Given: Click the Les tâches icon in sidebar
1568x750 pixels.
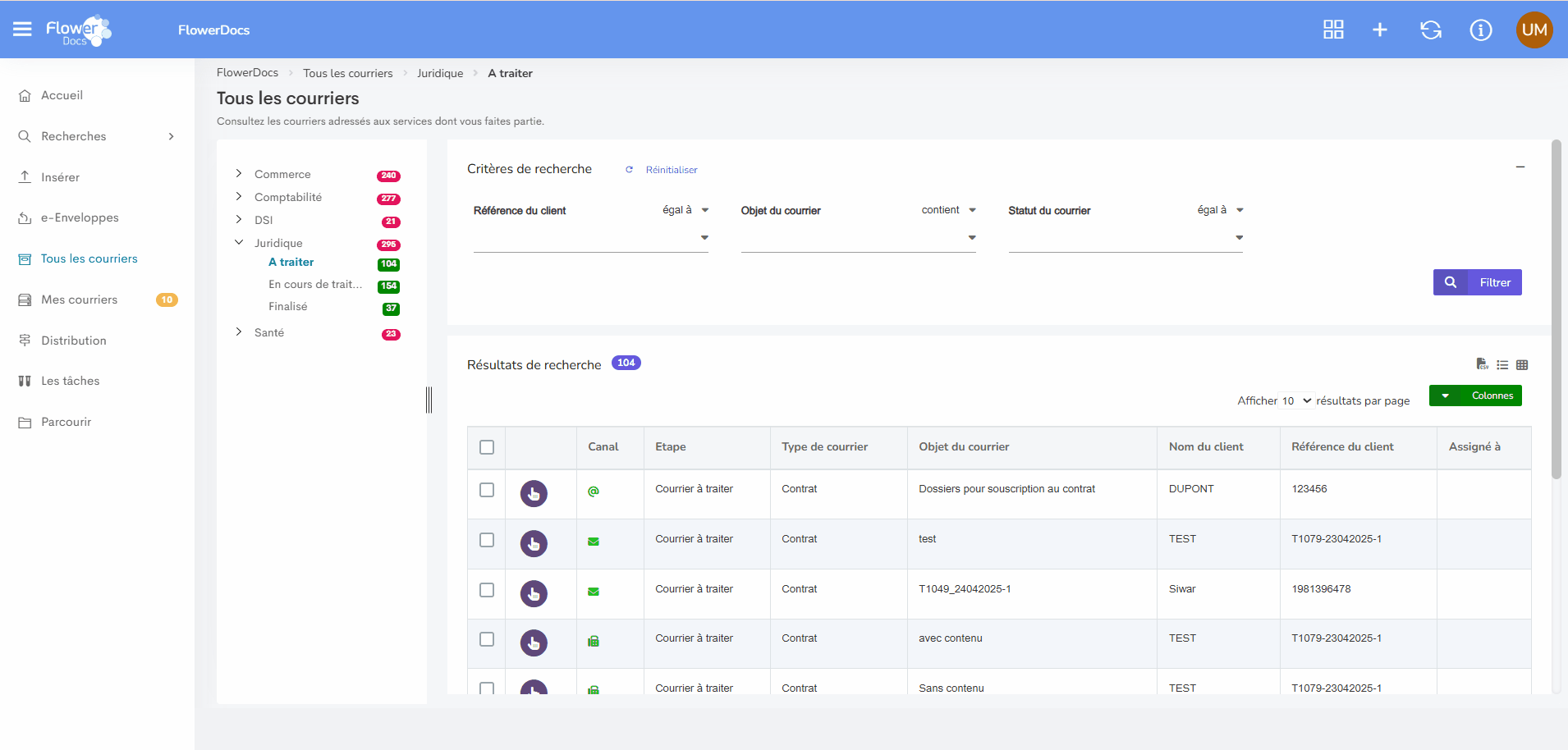Looking at the screenshot, I should (x=25, y=381).
